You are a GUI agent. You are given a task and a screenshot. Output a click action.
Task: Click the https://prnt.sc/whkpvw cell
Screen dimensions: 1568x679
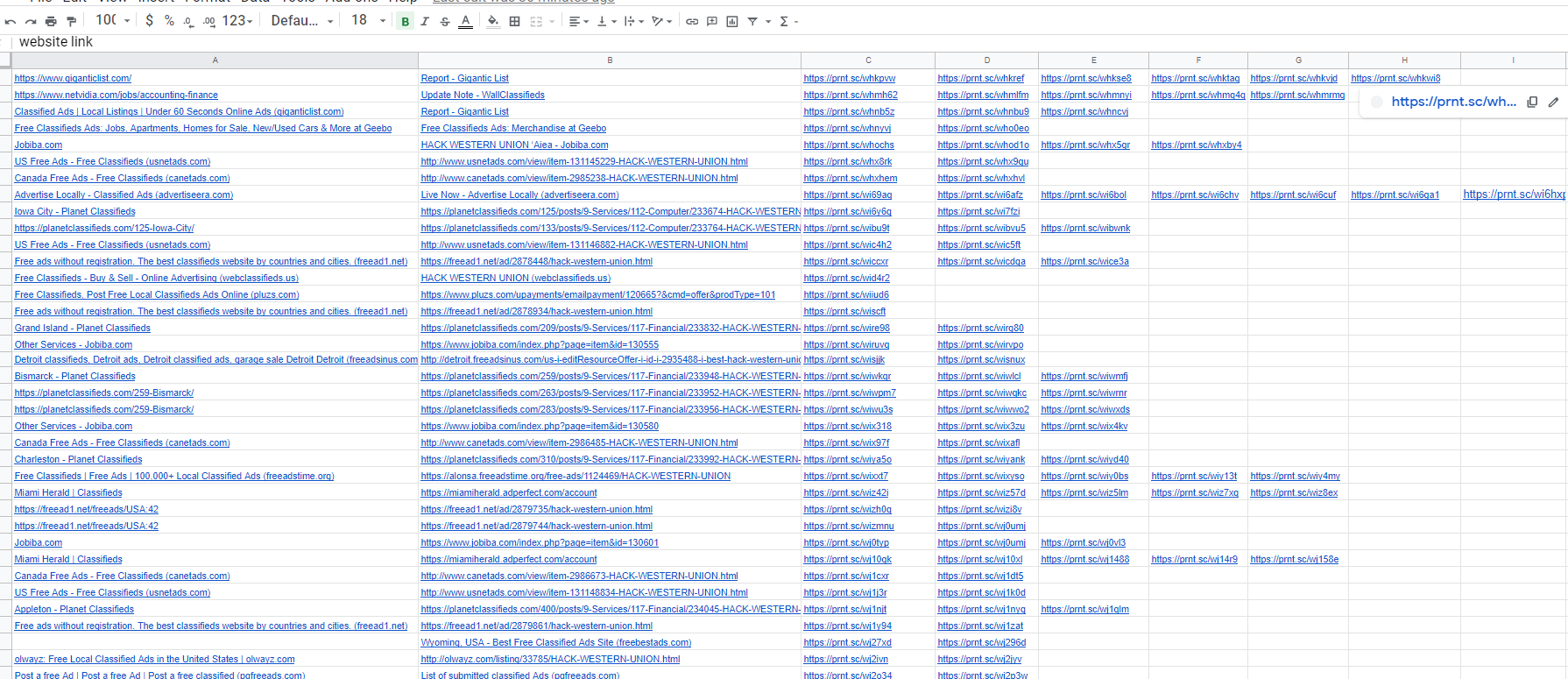pyautogui.click(x=868, y=78)
